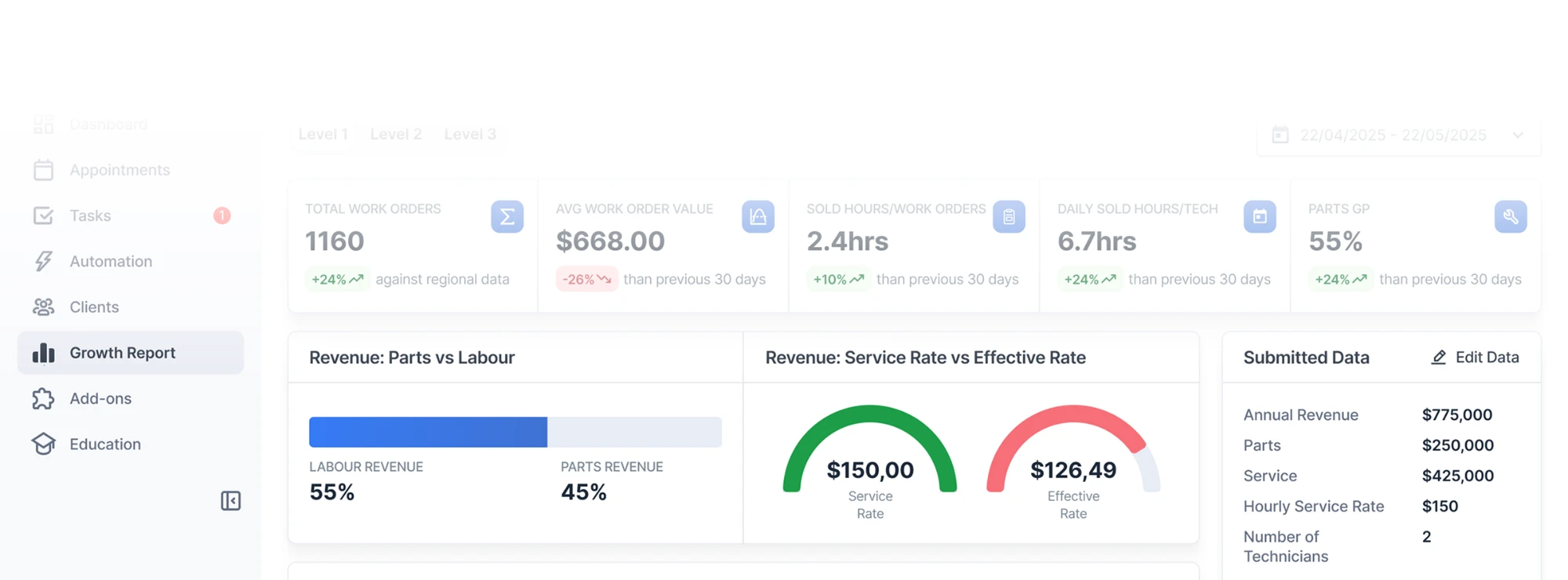Click the Tasks checkbox icon

(44, 216)
